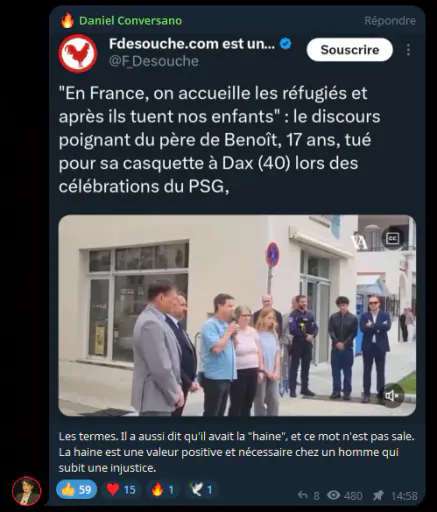Play the embedded speech video
The width and height of the screenshot is (437, 512).
click(x=237, y=315)
